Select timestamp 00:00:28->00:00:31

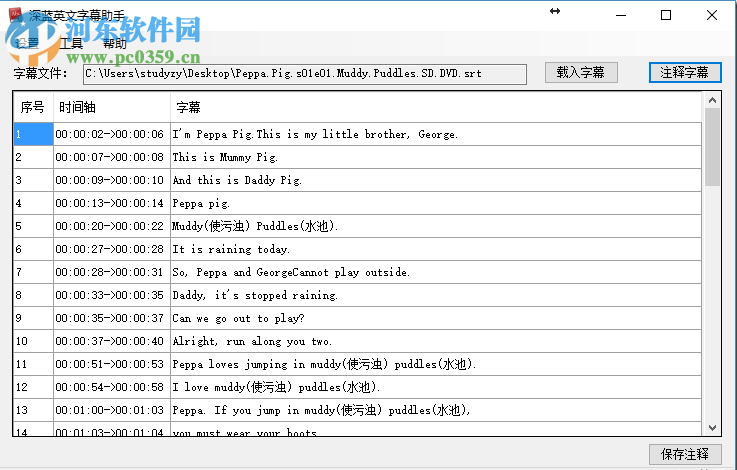[x=112, y=272]
